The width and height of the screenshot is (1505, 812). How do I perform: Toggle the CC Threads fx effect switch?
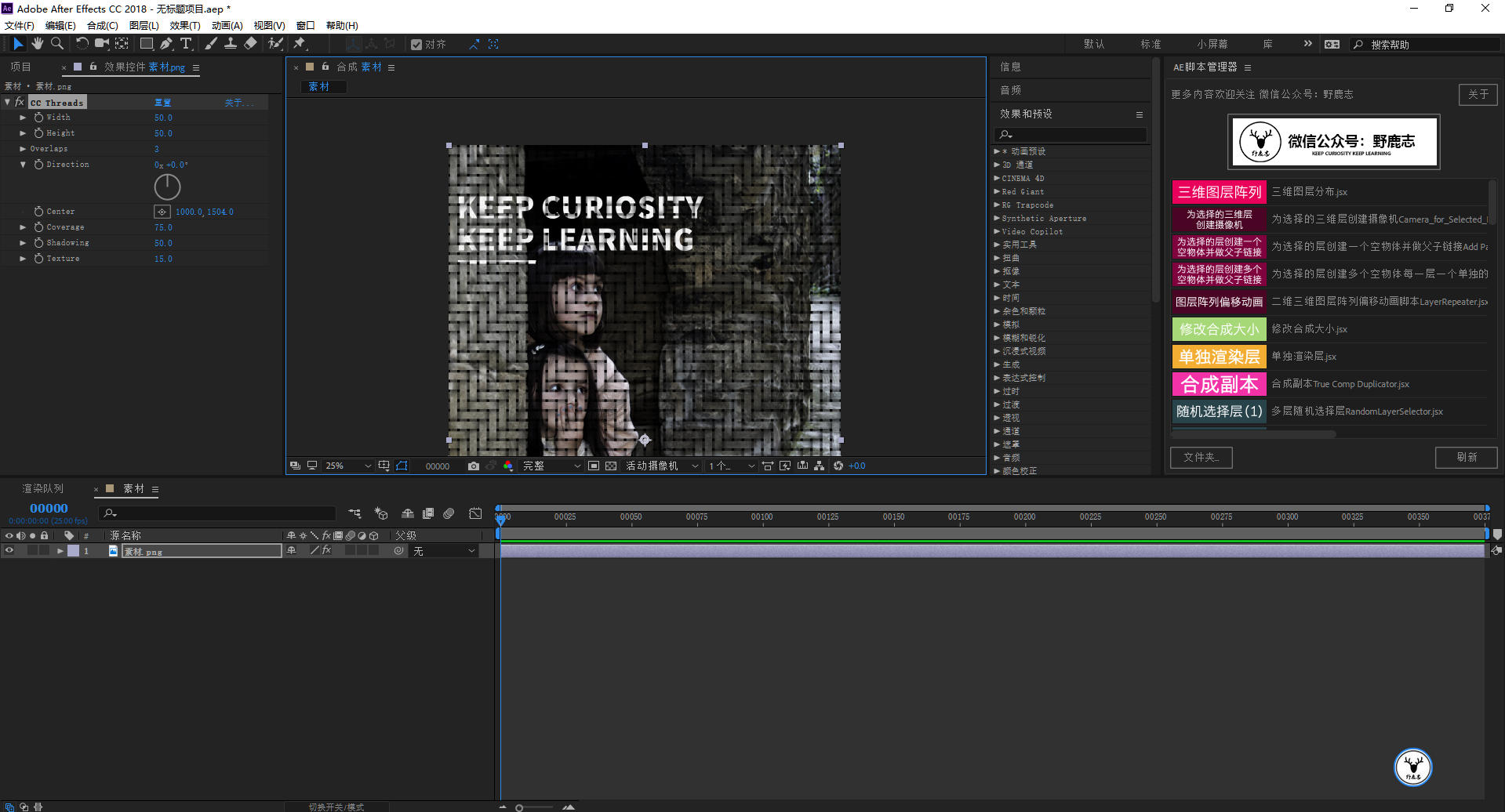coord(20,103)
